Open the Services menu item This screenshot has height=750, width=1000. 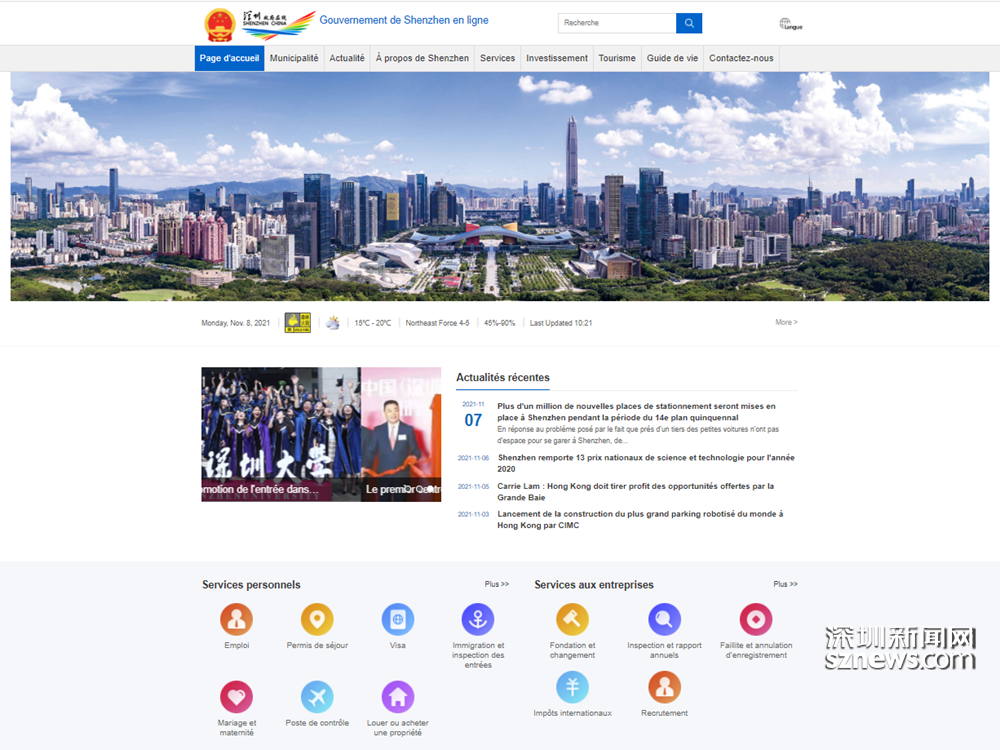(x=497, y=58)
